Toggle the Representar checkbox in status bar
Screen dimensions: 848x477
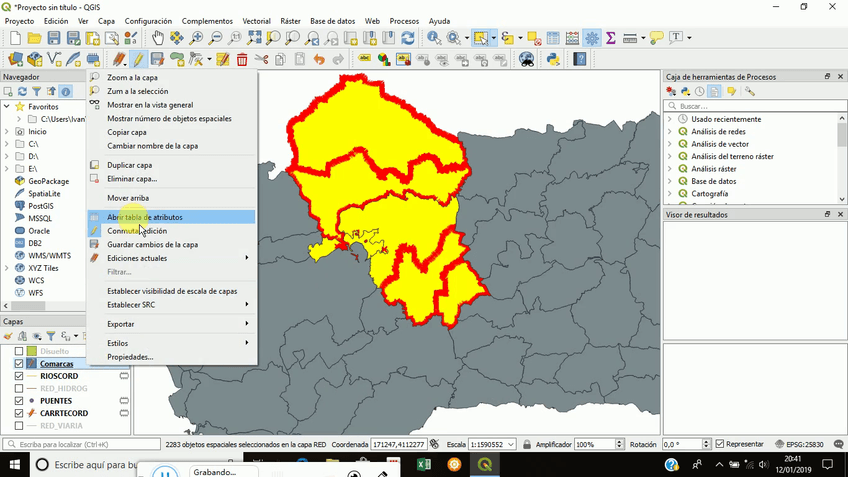[x=718, y=444]
